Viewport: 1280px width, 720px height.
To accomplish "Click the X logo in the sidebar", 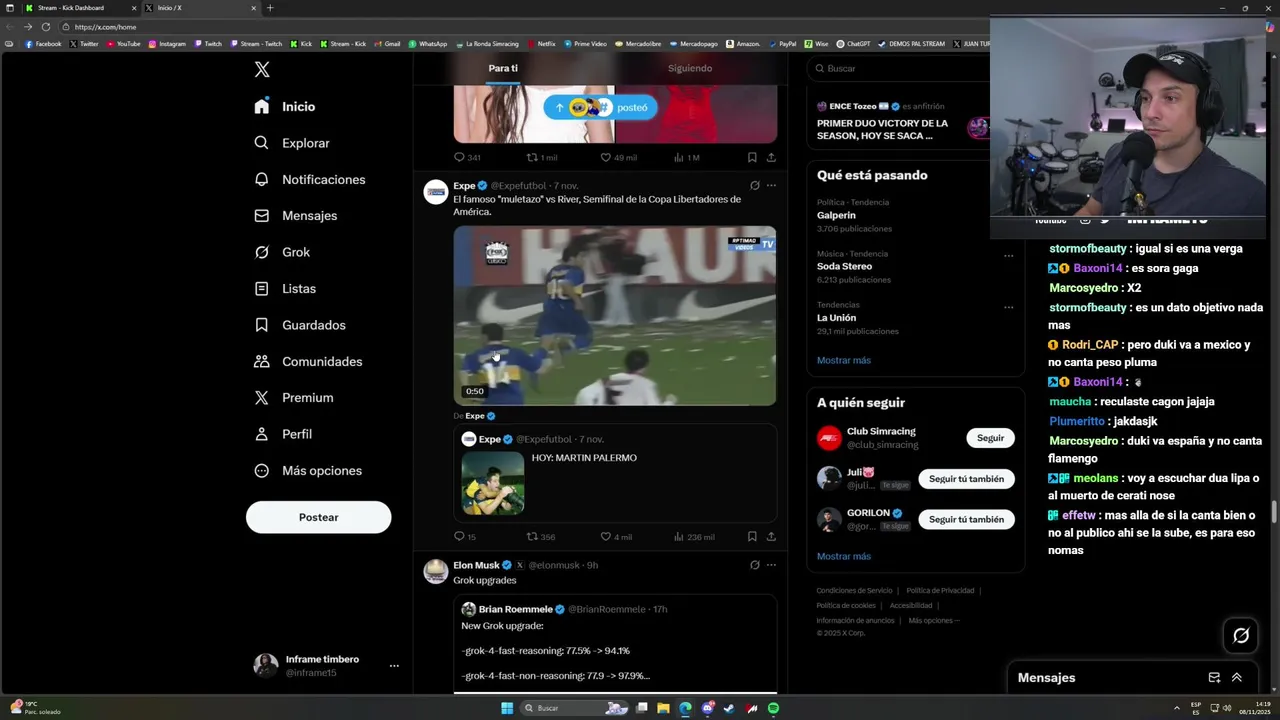I will tap(262, 70).
